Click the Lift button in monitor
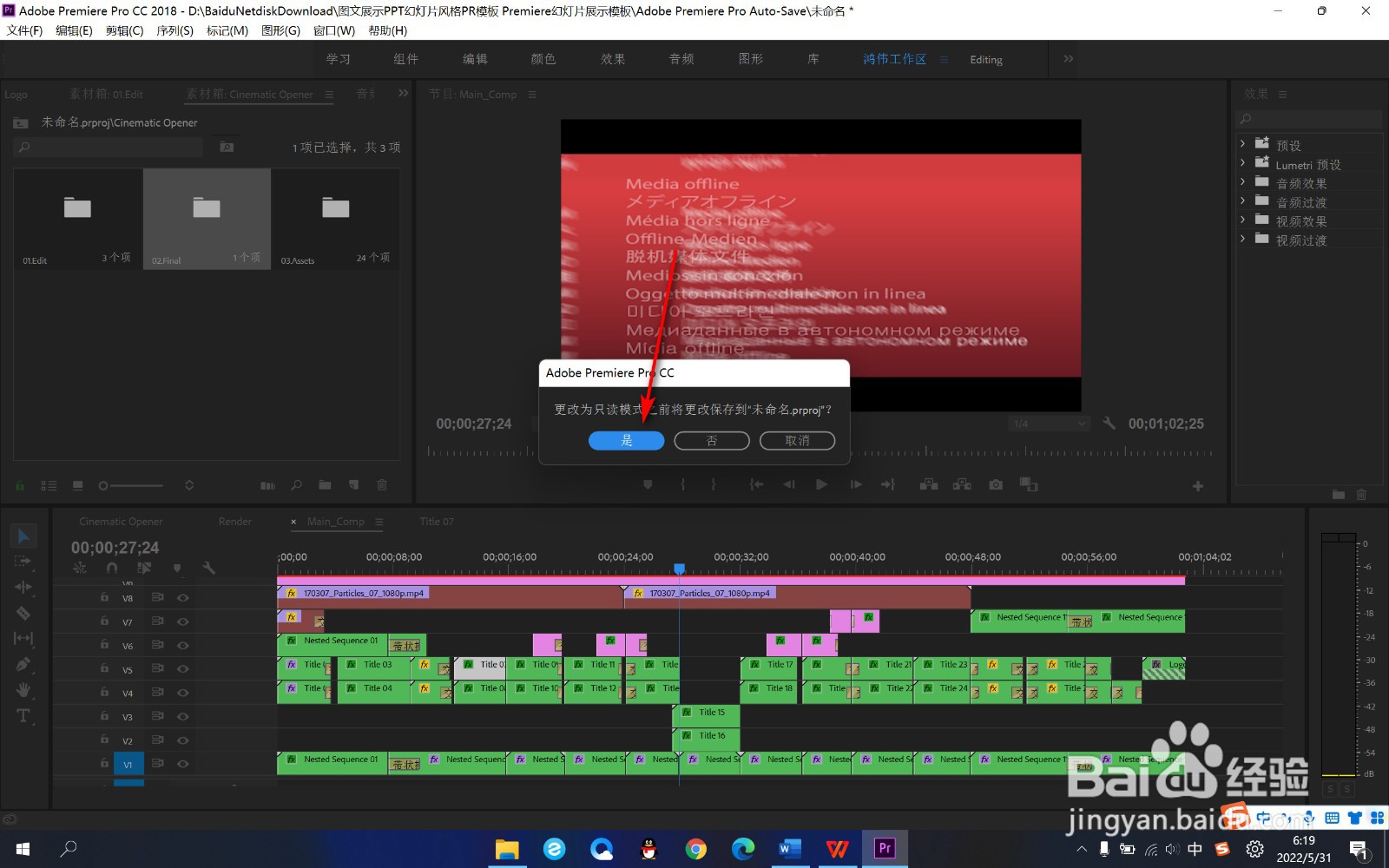The height and width of the screenshot is (868, 1389). point(929,484)
